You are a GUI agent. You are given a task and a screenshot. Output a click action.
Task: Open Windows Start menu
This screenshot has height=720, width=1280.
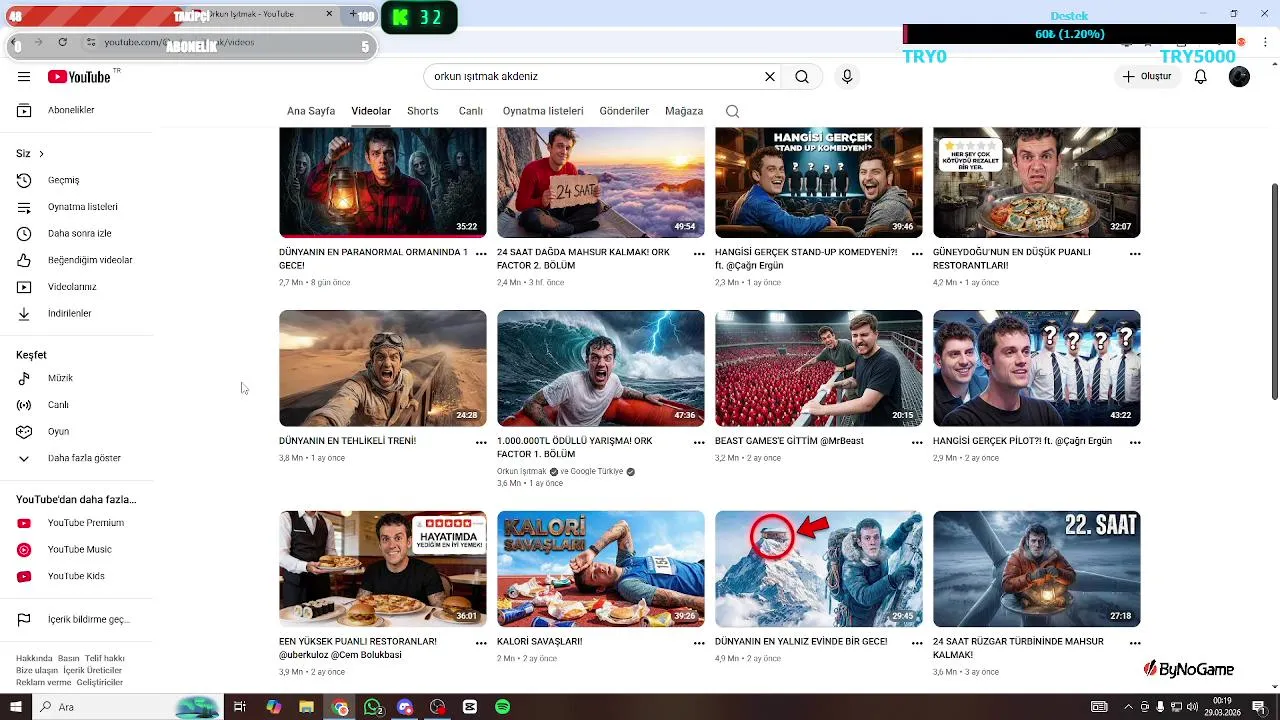pyautogui.click(x=15, y=707)
